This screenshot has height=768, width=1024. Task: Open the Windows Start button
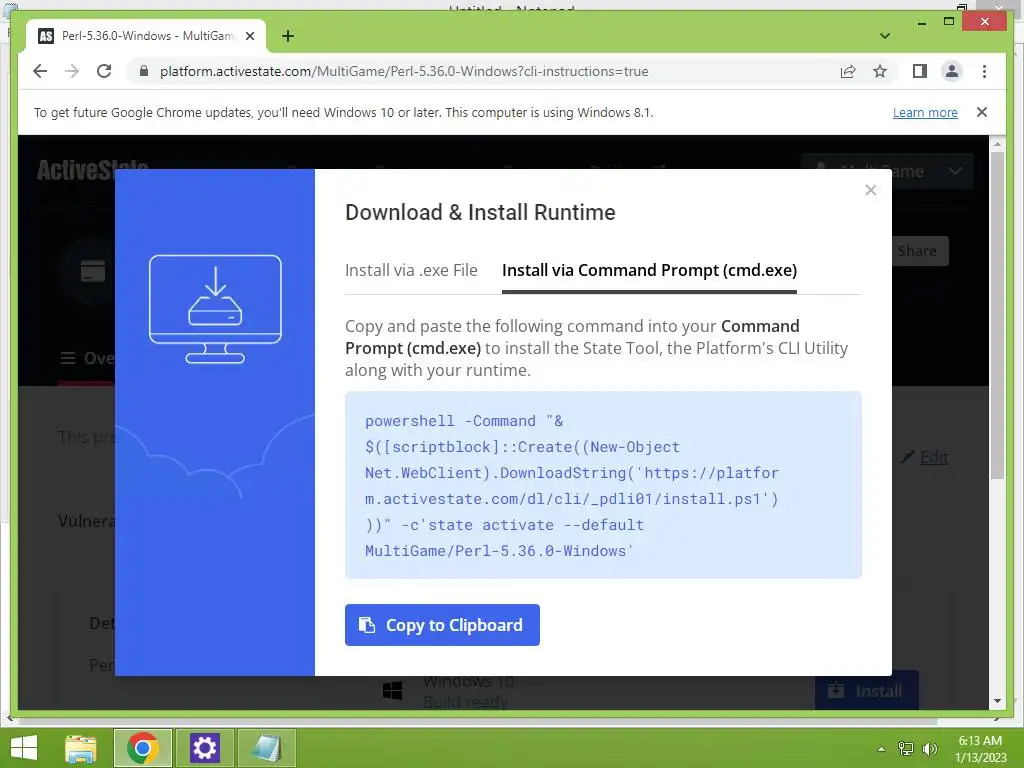(24, 748)
